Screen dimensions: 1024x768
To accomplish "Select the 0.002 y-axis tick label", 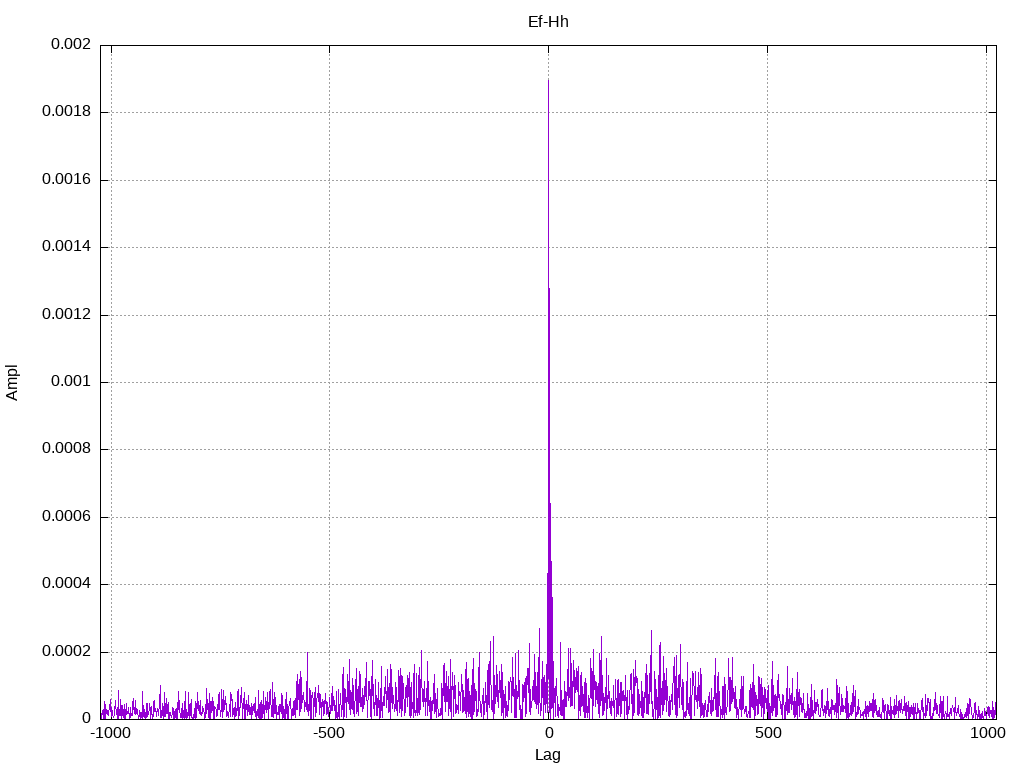I will tap(70, 45).
